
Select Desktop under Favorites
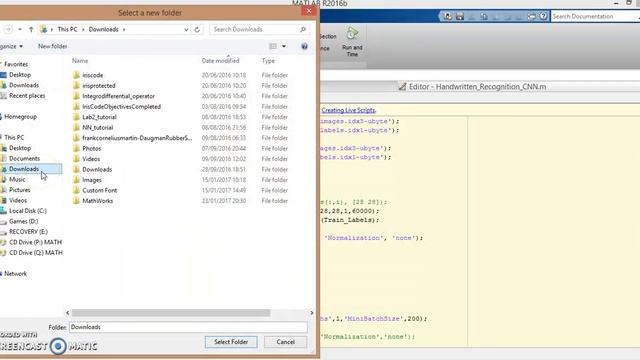tap(20, 75)
